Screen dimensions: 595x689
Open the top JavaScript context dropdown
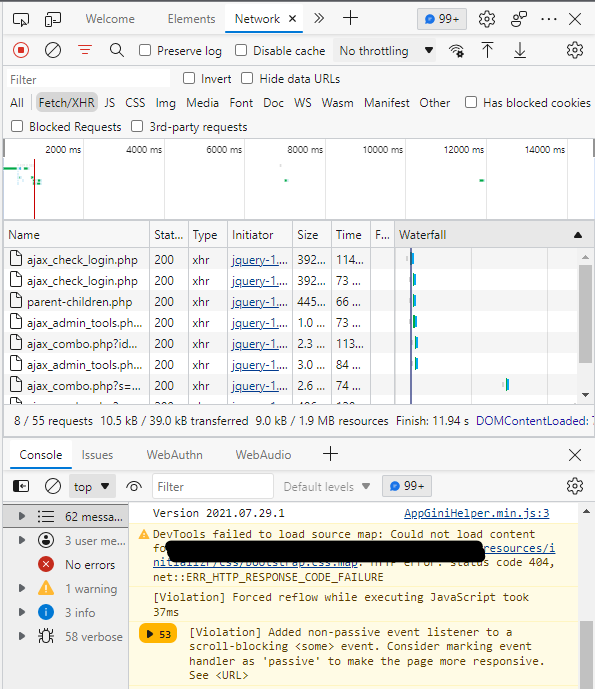(x=92, y=486)
